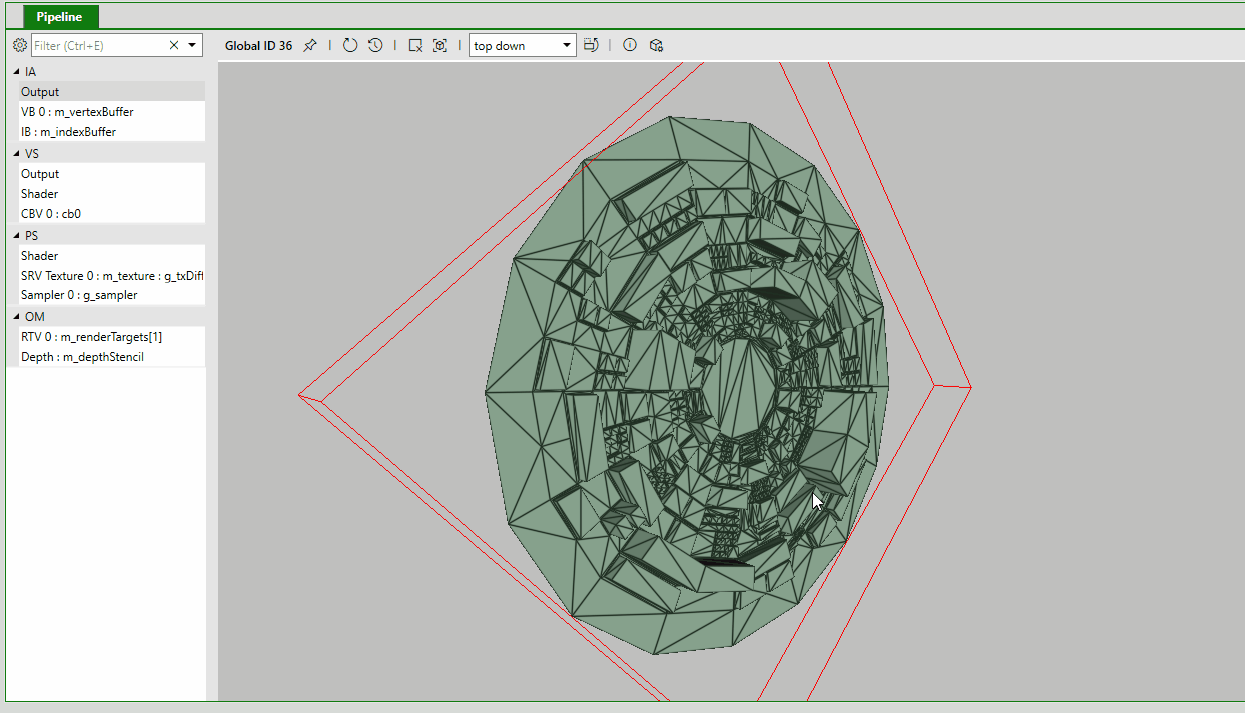Open the filter settings gear icon
This screenshot has width=1245, height=713.
[19, 45]
